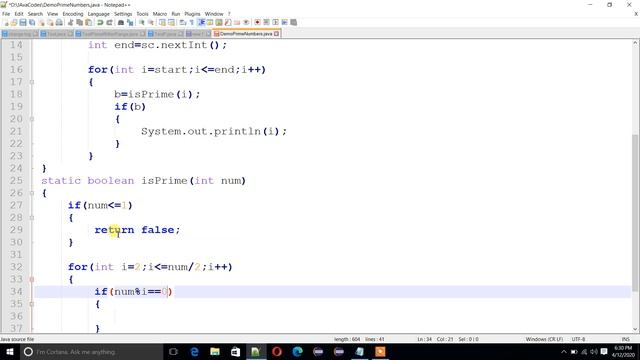Click the Cortana search box

(91, 352)
